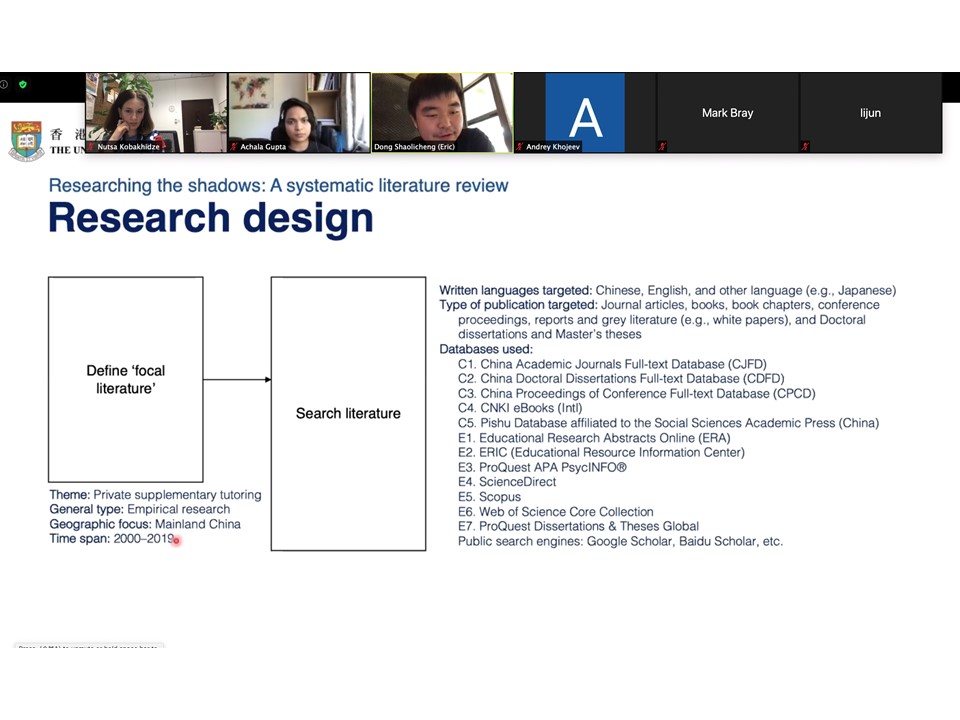Select Andrey Khojeev's avatar tile
This screenshot has height=720, width=960.
(585, 113)
